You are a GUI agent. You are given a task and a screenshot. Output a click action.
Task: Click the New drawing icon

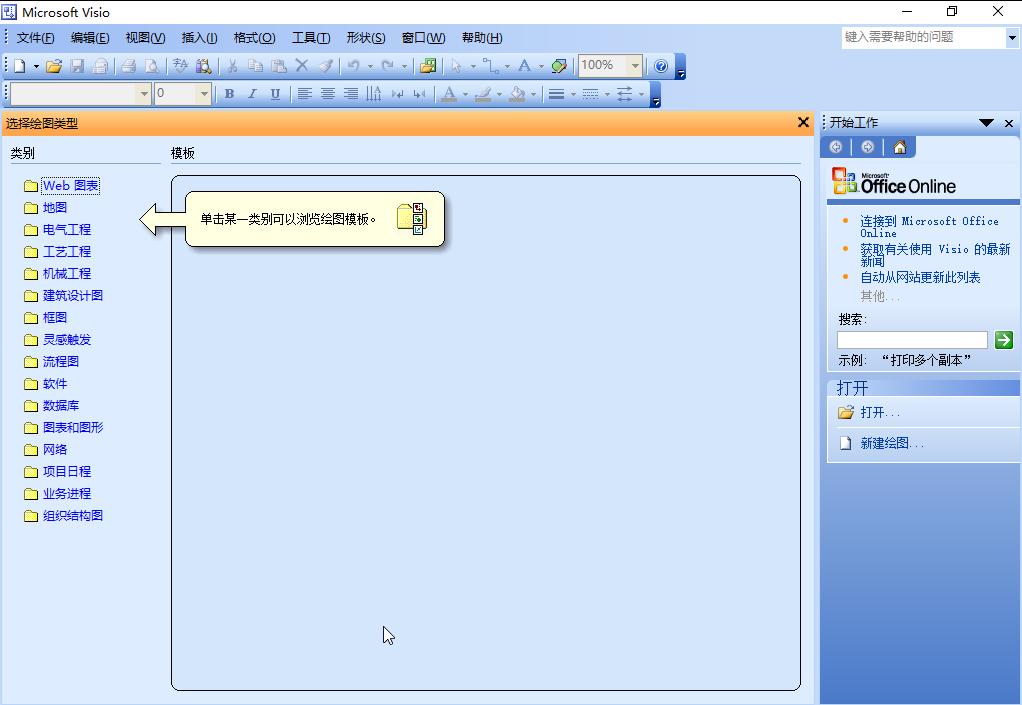point(20,66)
